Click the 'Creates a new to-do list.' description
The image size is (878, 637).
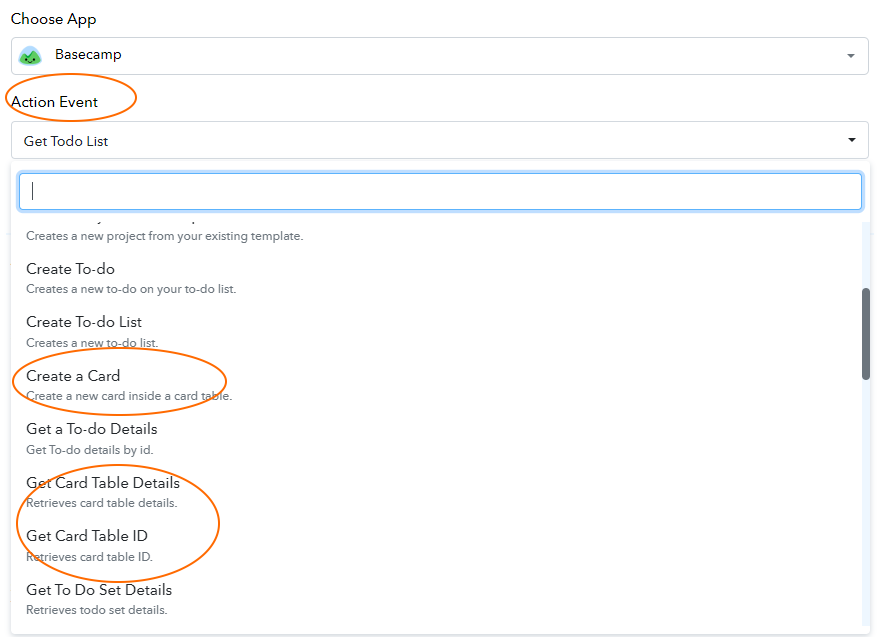(92, 343)
